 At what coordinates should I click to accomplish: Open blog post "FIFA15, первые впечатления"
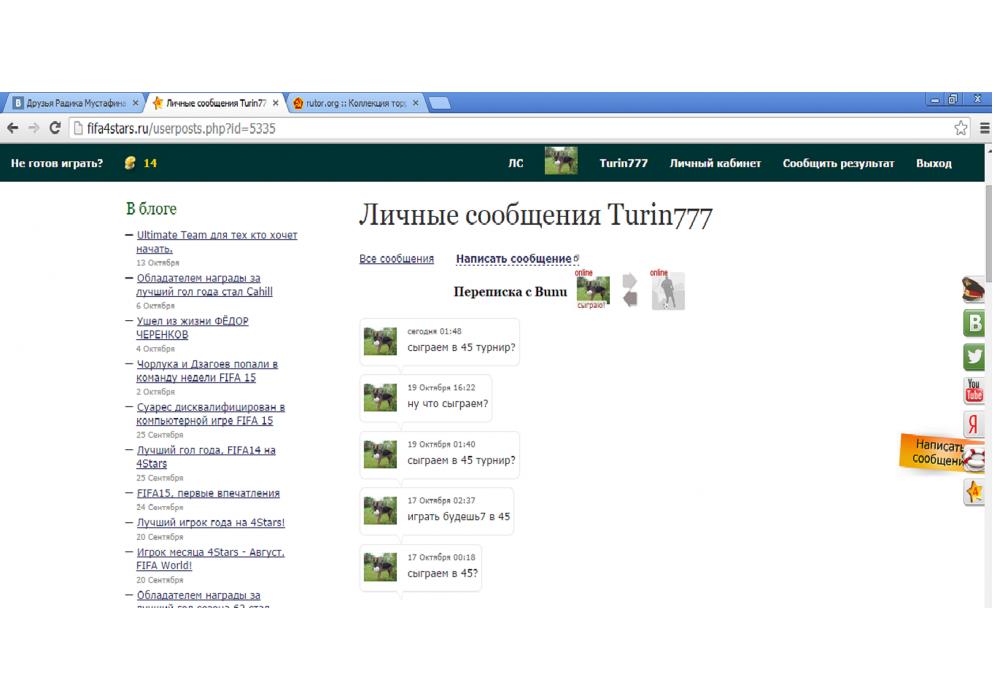coord(208,493)
